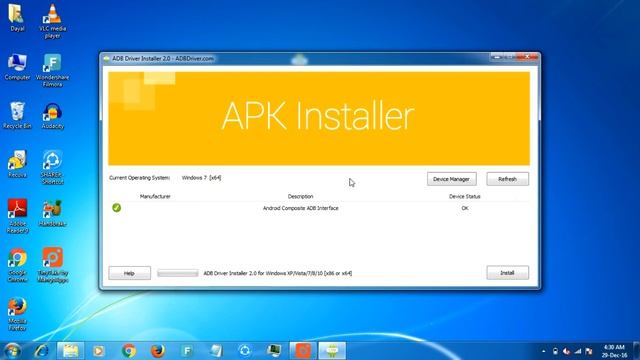The height and width of the screenshot is (360, 640).
Task: Open the Recycle Bin
Action: pyautogui.click(x=17, y=116)
